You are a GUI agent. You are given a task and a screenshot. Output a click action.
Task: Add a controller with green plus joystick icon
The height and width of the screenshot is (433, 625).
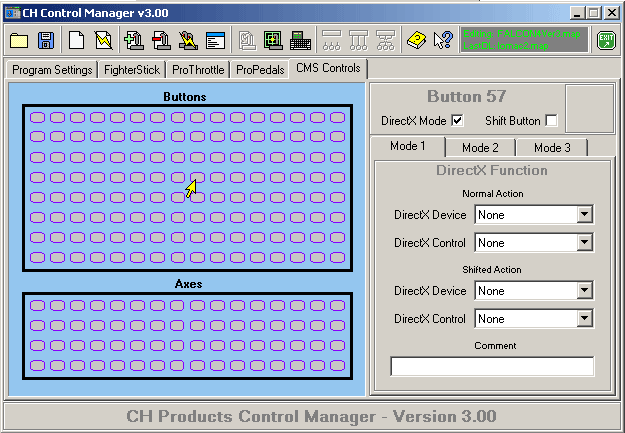click(134, 41)
